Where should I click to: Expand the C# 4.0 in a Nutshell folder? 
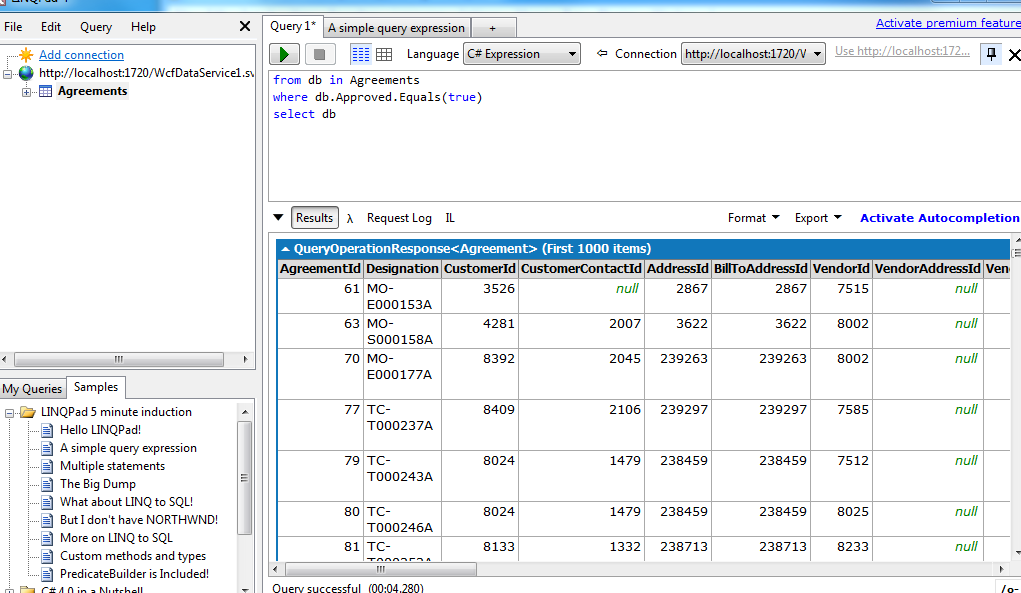(10, 590)
